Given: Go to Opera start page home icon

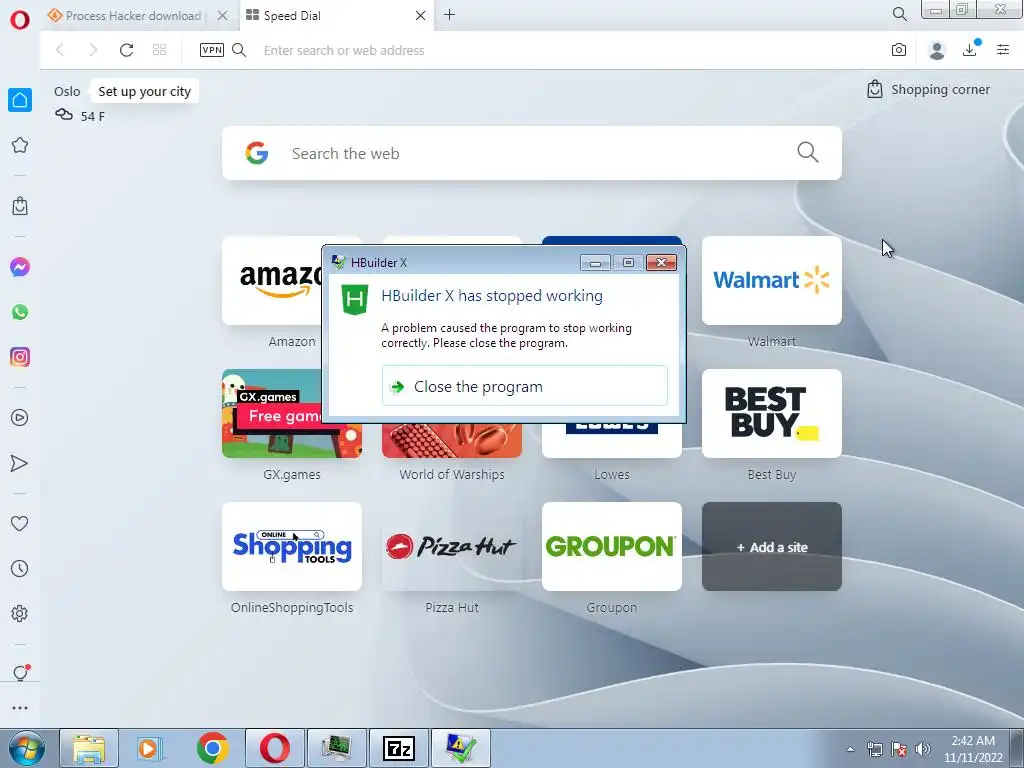Looking at the screenshot, I should click(20, 101).
